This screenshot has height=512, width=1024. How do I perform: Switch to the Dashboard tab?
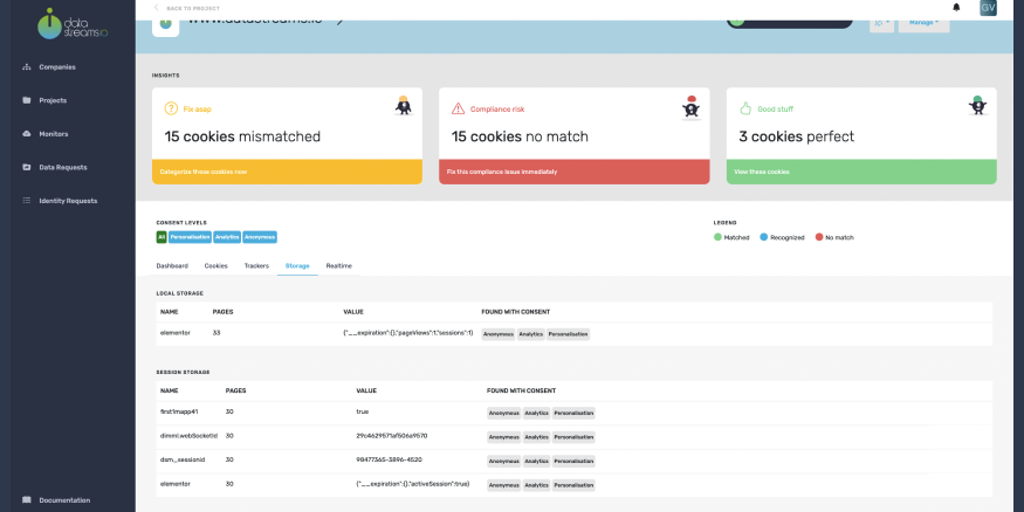coord(172,266)
